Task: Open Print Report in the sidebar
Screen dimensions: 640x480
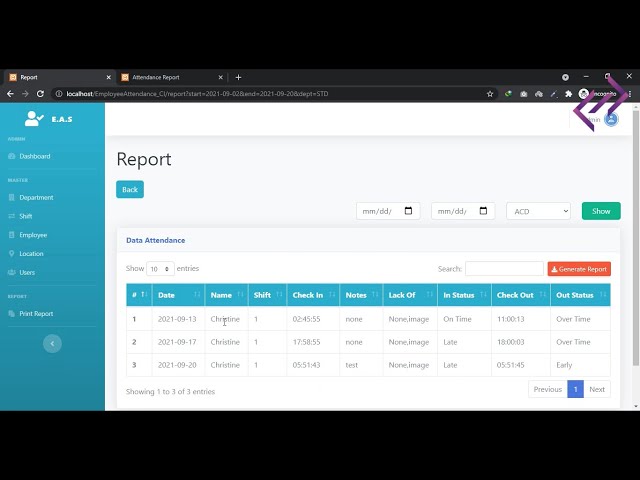Action: 31,313
